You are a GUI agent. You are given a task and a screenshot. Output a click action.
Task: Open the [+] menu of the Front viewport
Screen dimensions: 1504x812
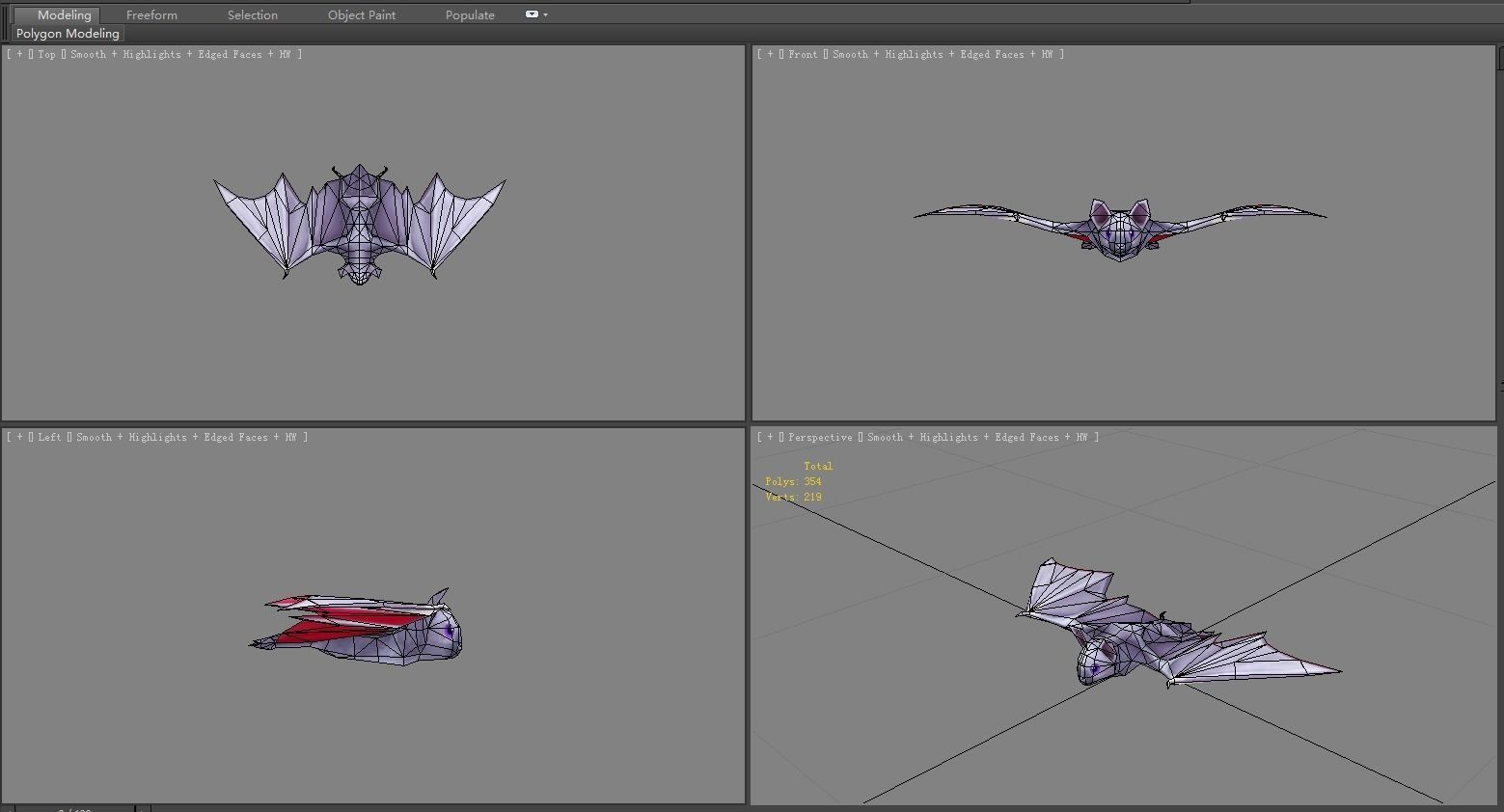point(770,54)
